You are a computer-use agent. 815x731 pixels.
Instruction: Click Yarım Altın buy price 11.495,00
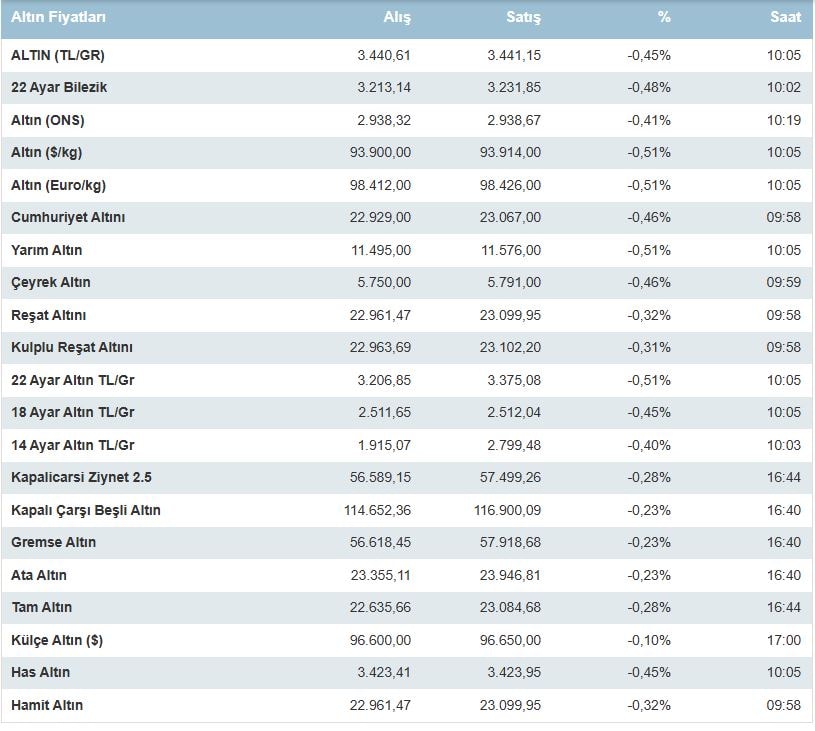point(381,250)
